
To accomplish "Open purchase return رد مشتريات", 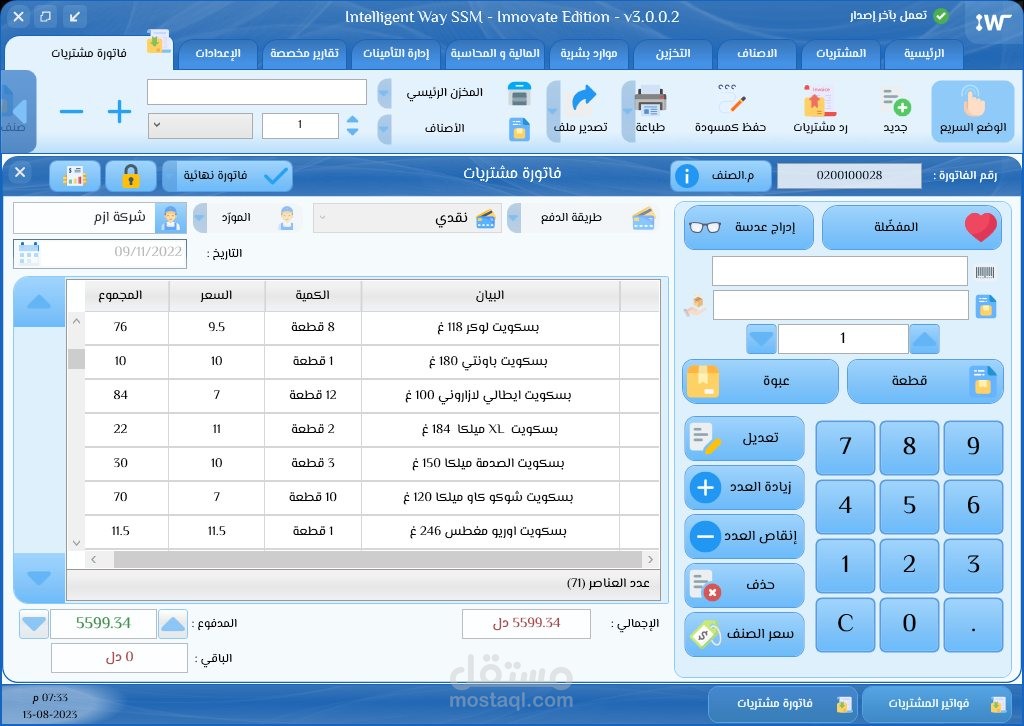I will pyautogui.click(x=820, y=111).
